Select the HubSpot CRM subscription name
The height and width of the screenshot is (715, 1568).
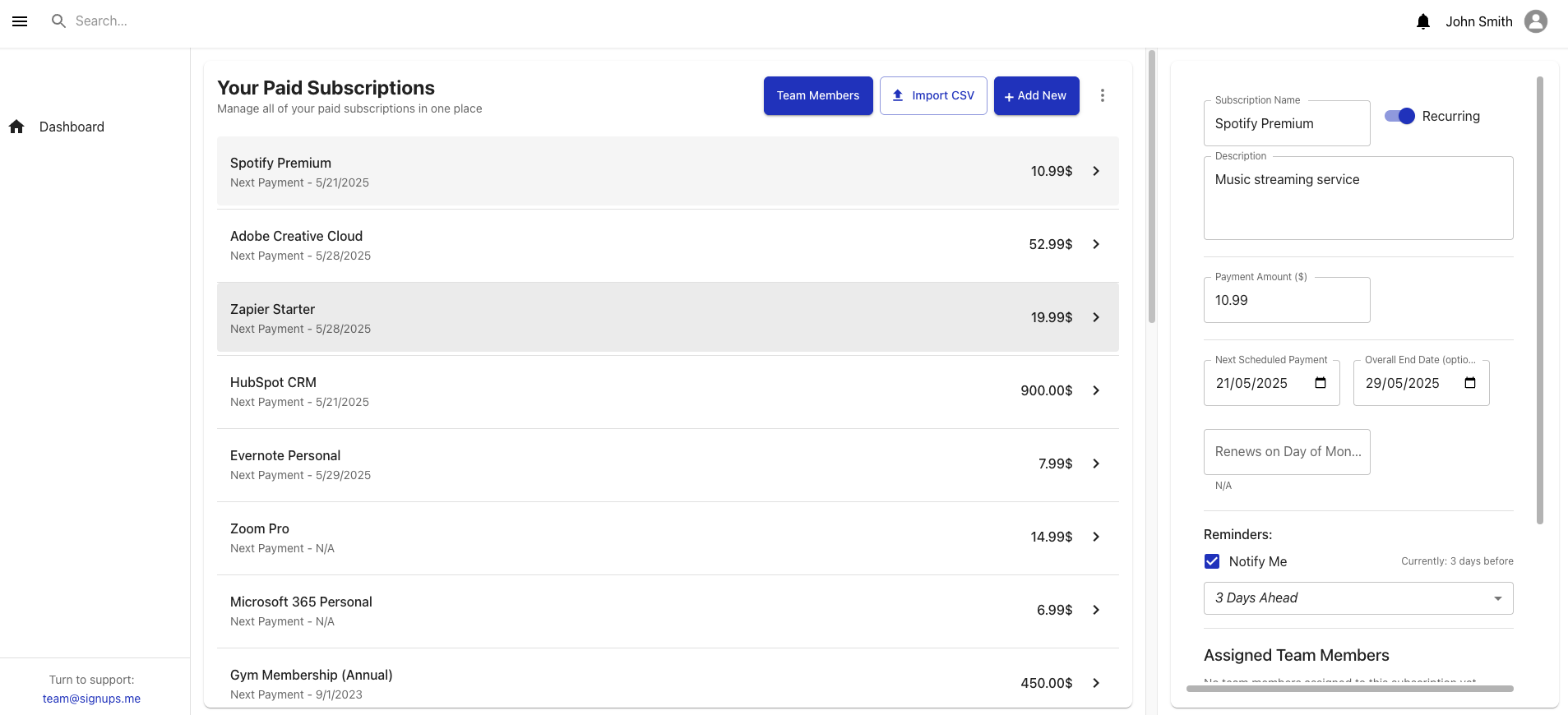pos(273,382)
